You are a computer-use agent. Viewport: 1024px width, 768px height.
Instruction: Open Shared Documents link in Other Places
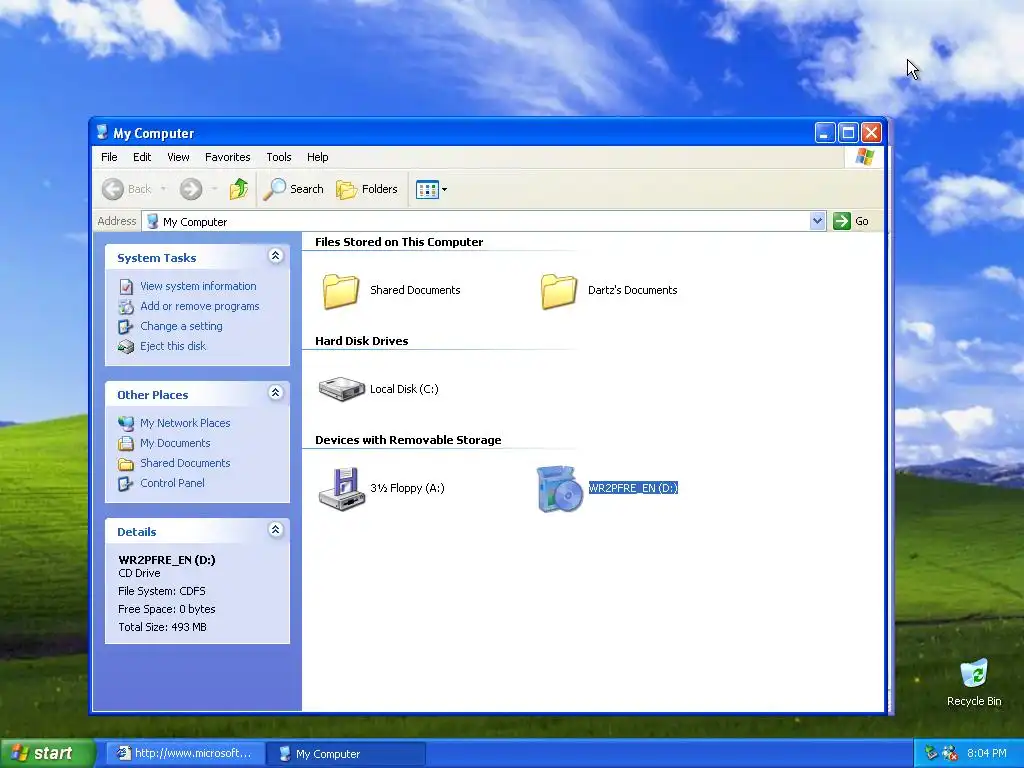[x=185, y=463]
